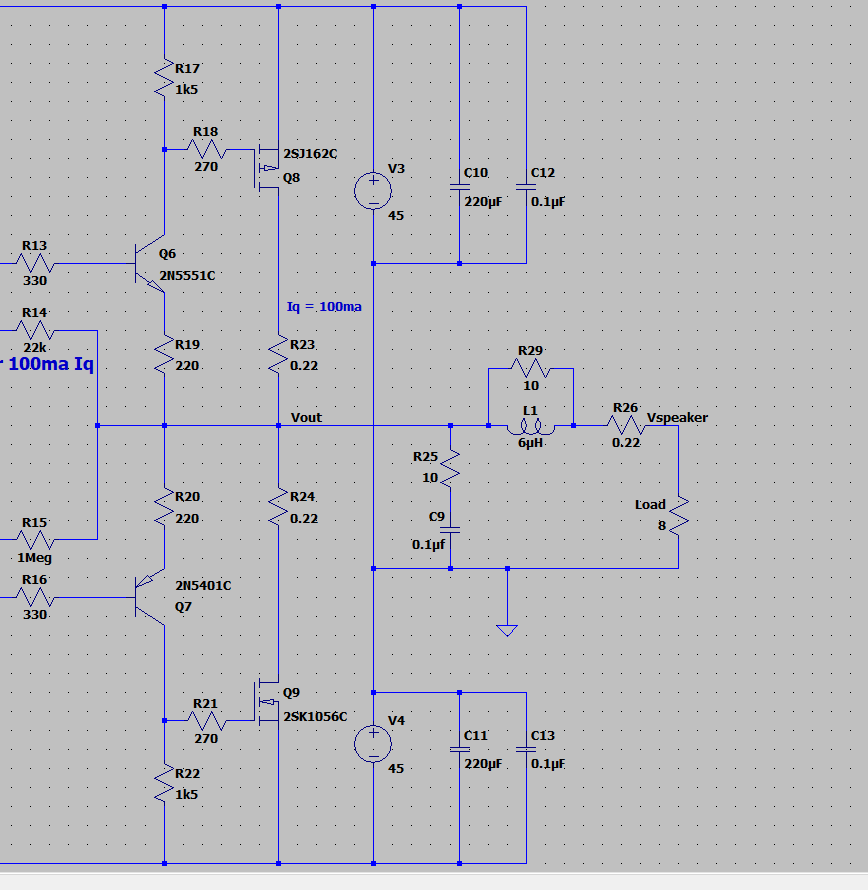868x890 pixels.
Task: Click the '6µH' inductor value
Action: (x=530, y=443)
